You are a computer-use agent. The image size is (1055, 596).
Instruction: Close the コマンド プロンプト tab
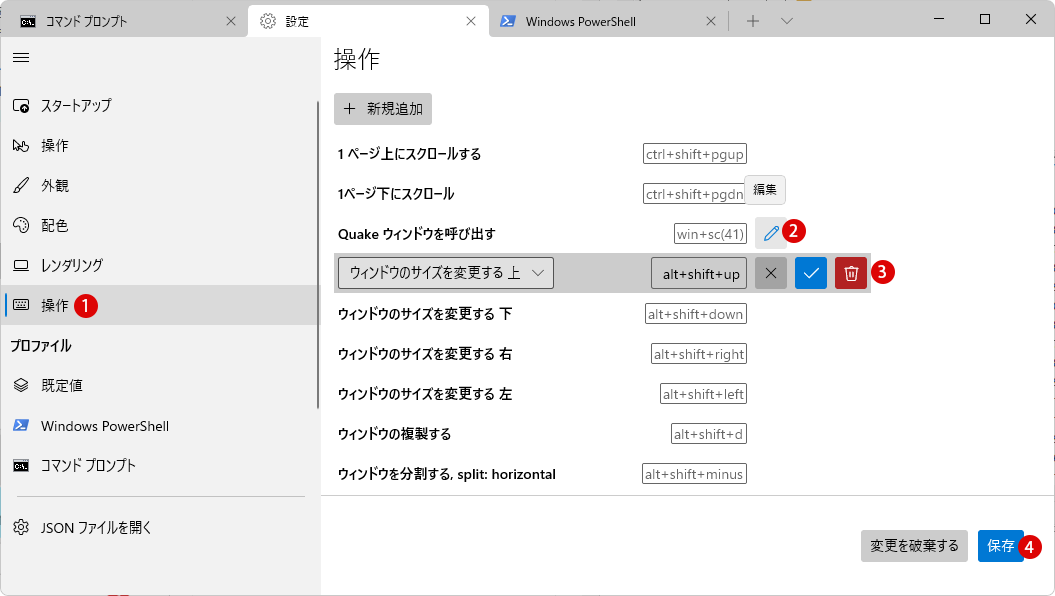231,22
